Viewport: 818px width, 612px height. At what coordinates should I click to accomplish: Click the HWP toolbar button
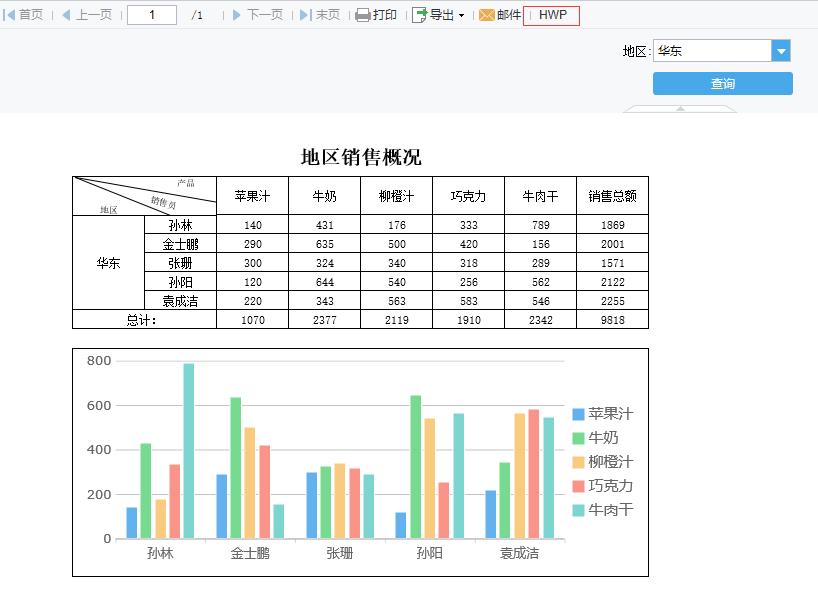552,15
